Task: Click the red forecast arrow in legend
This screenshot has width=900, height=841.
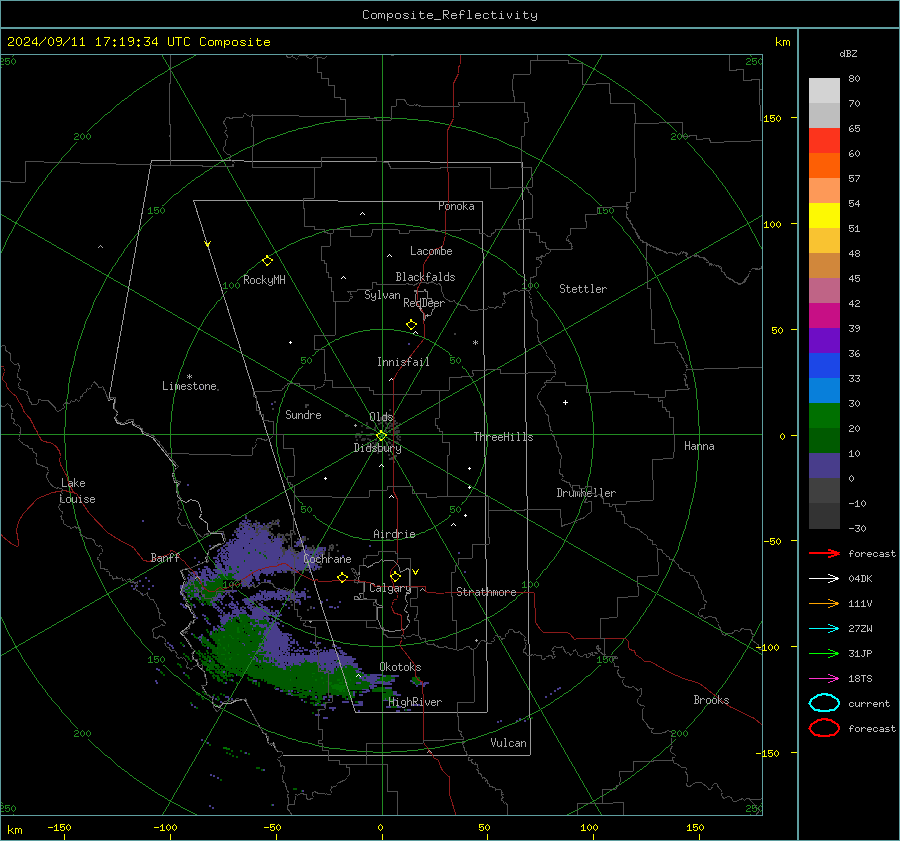Action: (824, 553)
